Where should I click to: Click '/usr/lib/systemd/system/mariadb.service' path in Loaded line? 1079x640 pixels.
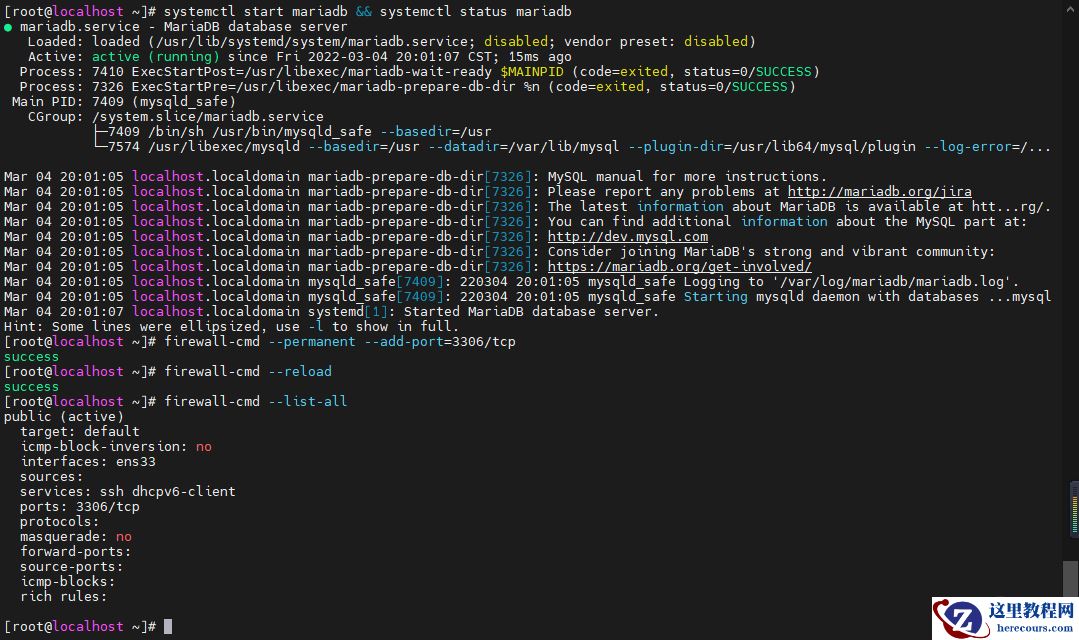tap(312, 41)
